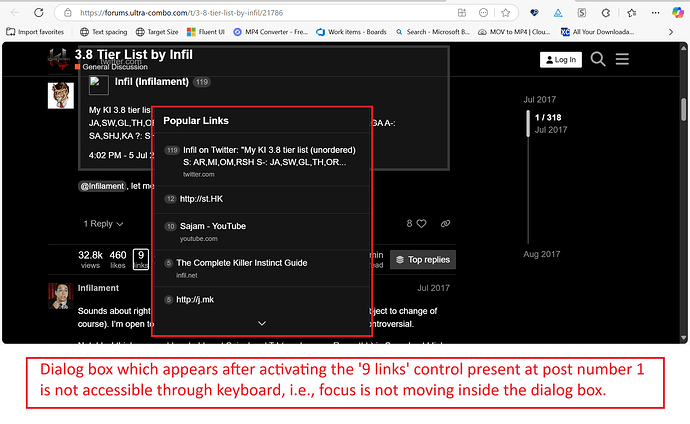Click the address bar smiley-face icon
This screenshot has width=690, height=424.
point(483,13)
